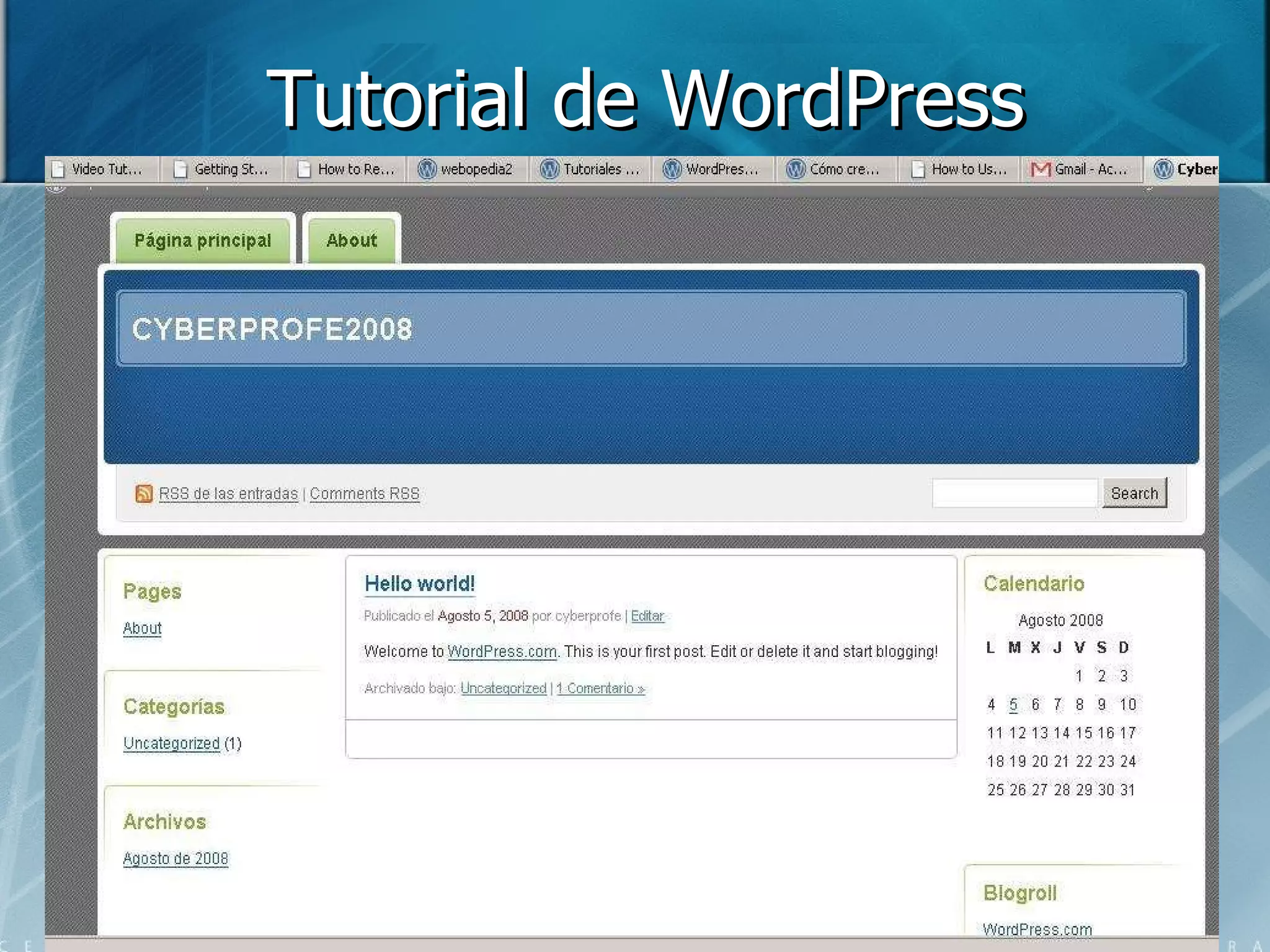The height and width of the screenshot is (952, 1270).
Task: Click WordPress icon on Cómo cre tab
Action: pos(796,169)
